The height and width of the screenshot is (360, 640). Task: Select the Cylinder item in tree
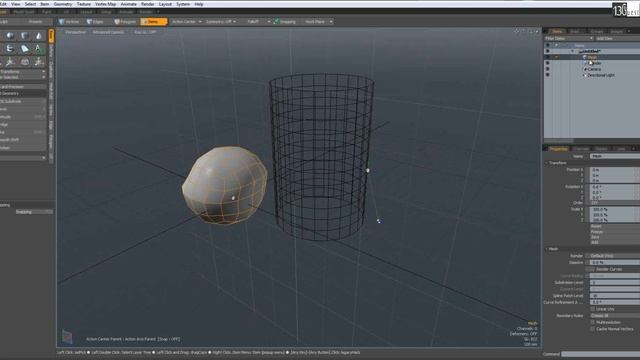[x=594, y=63]
